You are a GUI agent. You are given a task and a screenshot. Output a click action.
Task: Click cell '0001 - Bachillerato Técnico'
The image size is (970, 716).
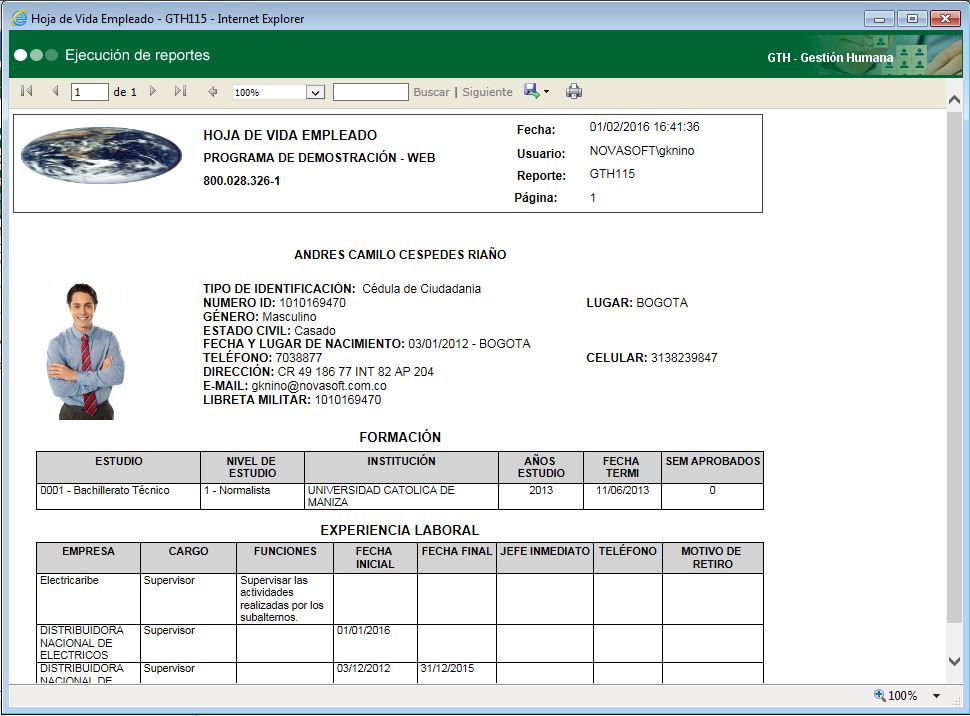pyautogui.click(x=118, y=496)
